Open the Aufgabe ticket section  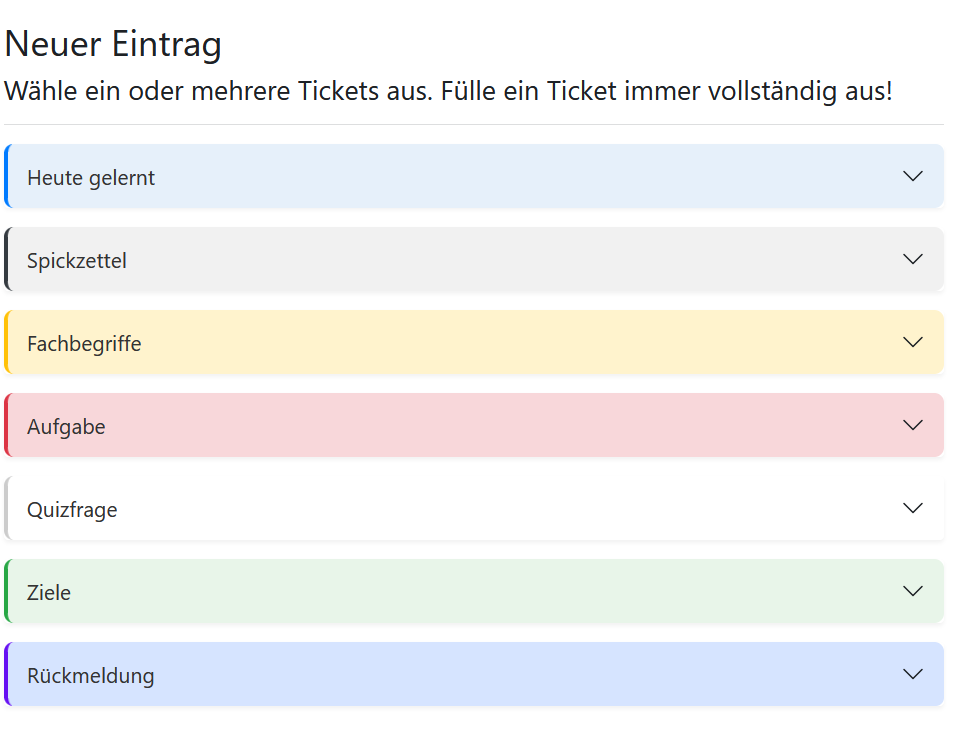click(x=474, y=425)
